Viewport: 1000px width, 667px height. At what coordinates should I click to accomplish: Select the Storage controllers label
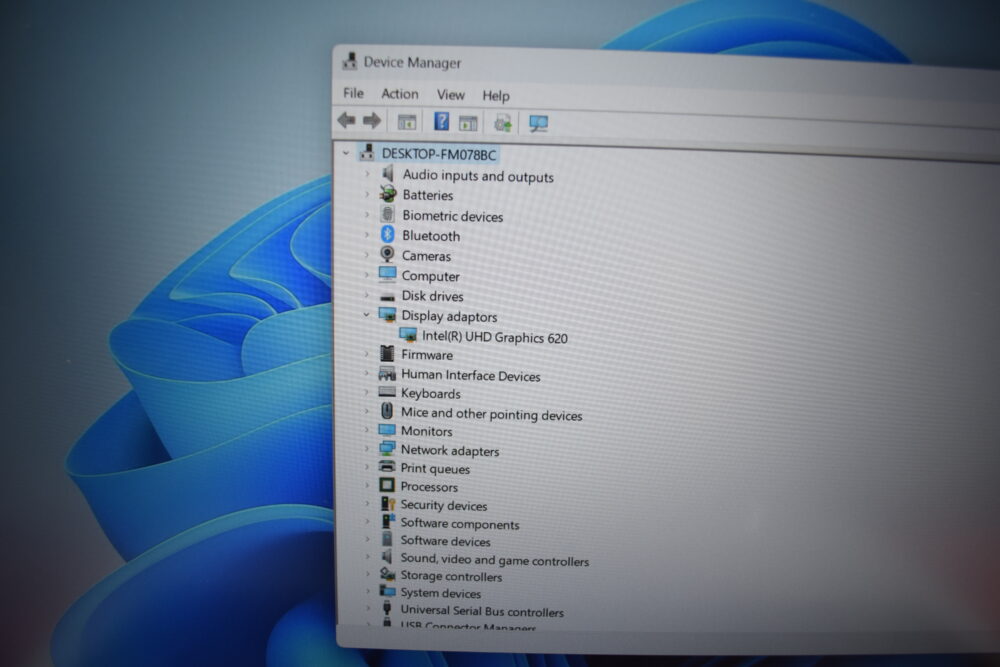[451, 576]
